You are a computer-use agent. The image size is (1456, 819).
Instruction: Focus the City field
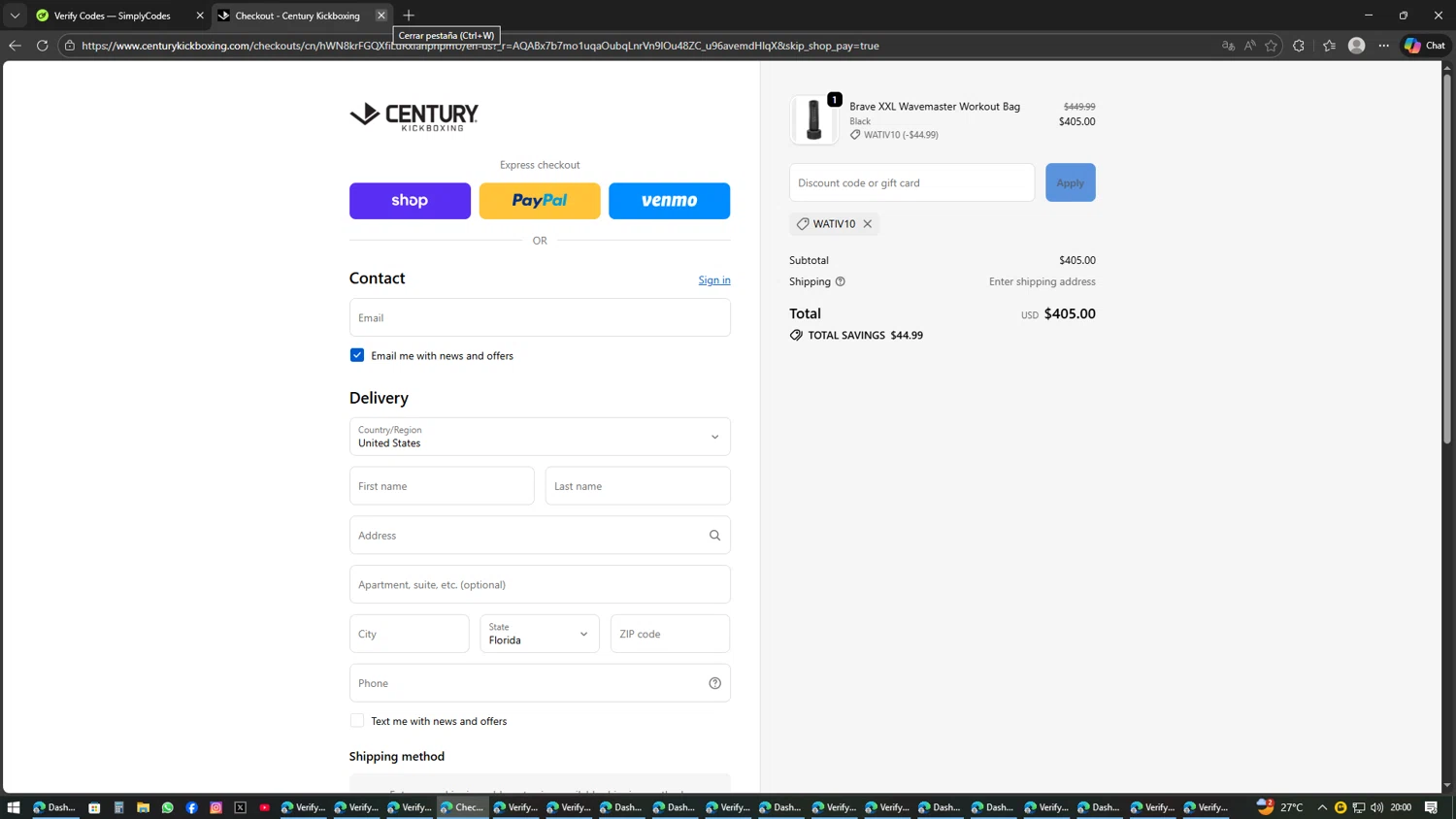[x=410, y=634]
